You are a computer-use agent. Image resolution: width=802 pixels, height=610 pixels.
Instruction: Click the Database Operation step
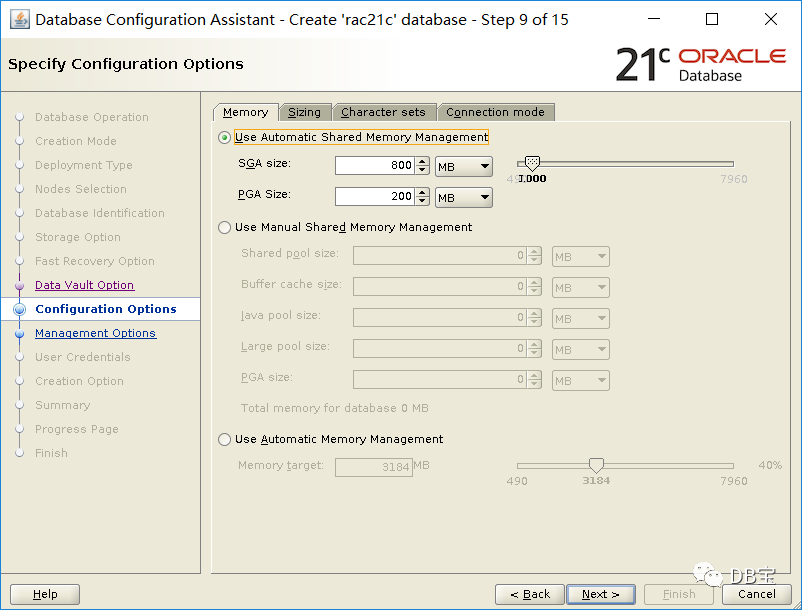point(92,118)
